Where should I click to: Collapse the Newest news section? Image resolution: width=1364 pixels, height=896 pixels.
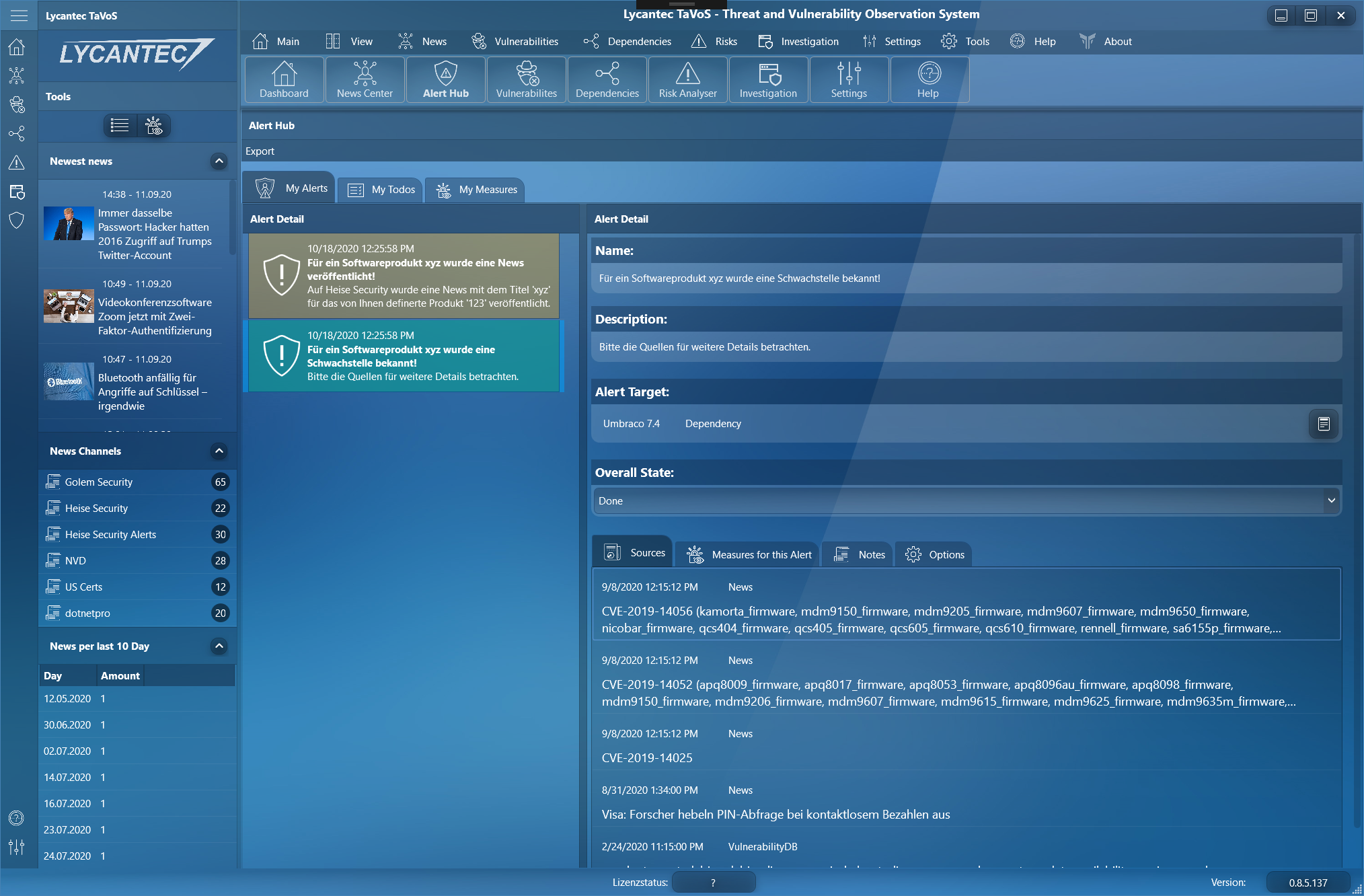(219, 161)
